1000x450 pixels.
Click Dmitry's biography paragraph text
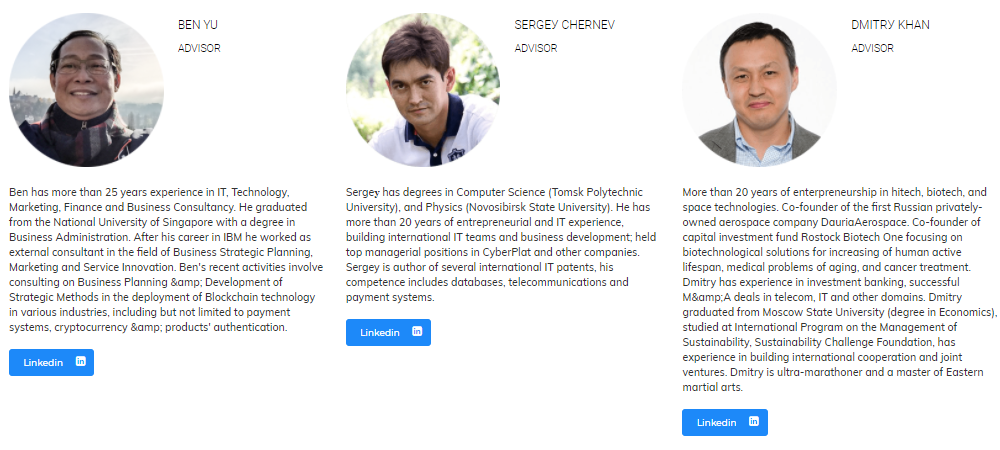(x=839, y=289)
